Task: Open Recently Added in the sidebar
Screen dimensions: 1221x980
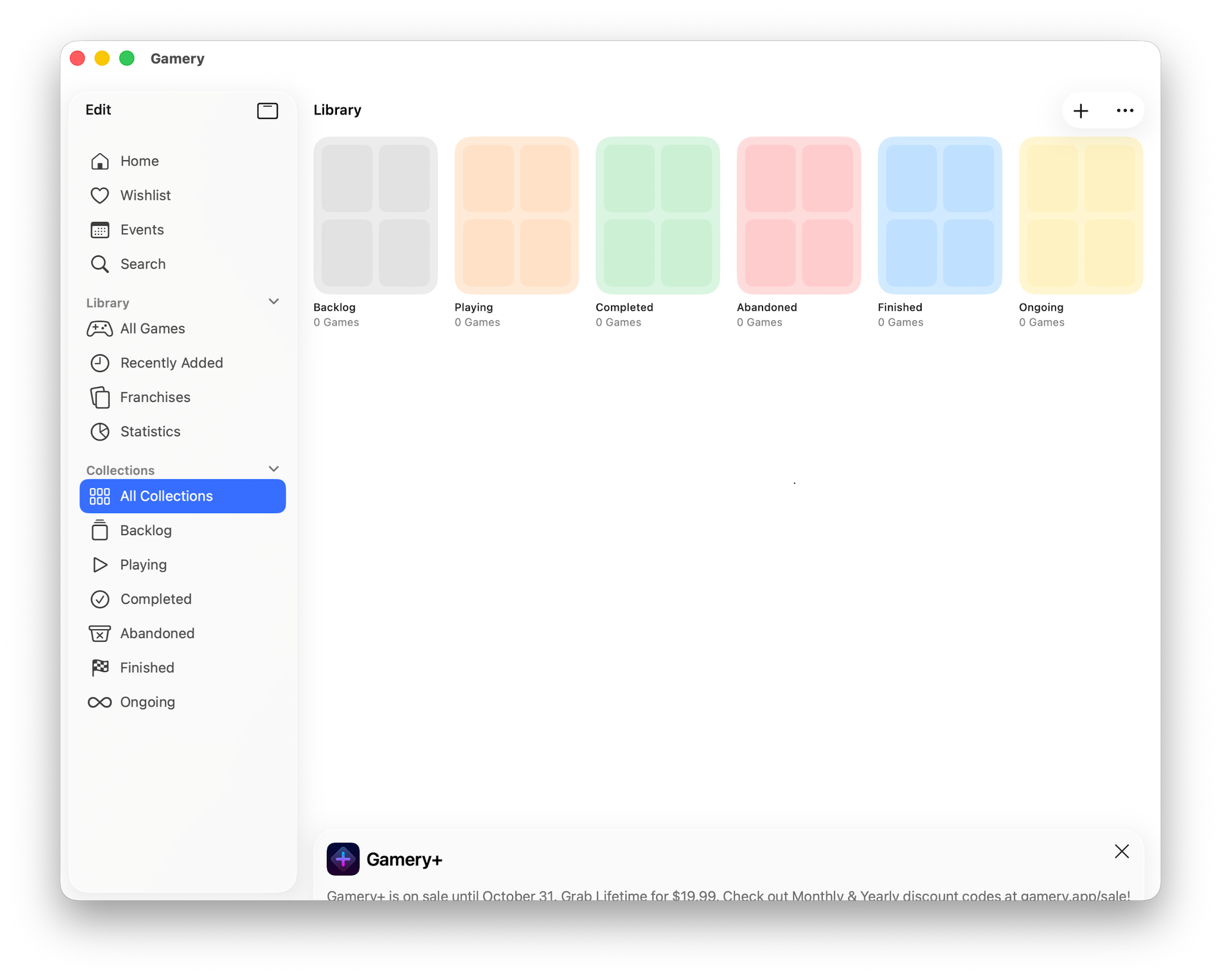Action: coord(171,363)
